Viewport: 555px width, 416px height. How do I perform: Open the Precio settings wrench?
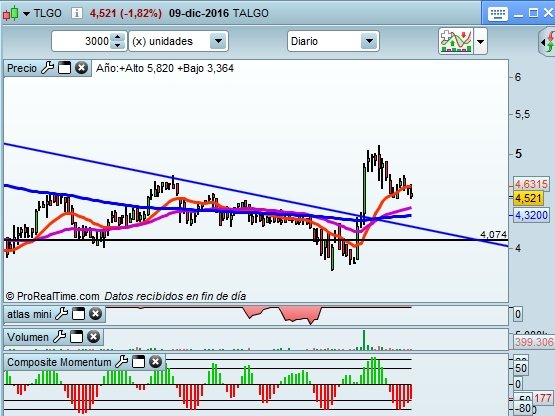pos(47,67)
